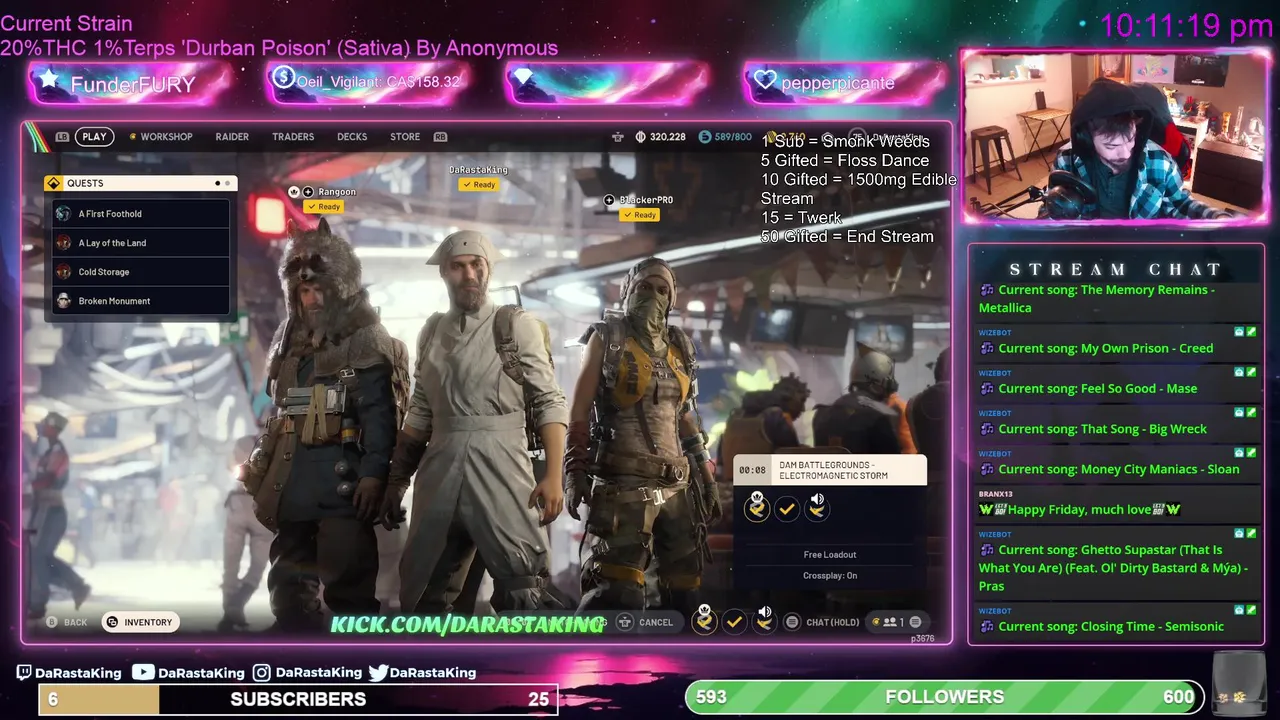Open the STORE tab

405,137
